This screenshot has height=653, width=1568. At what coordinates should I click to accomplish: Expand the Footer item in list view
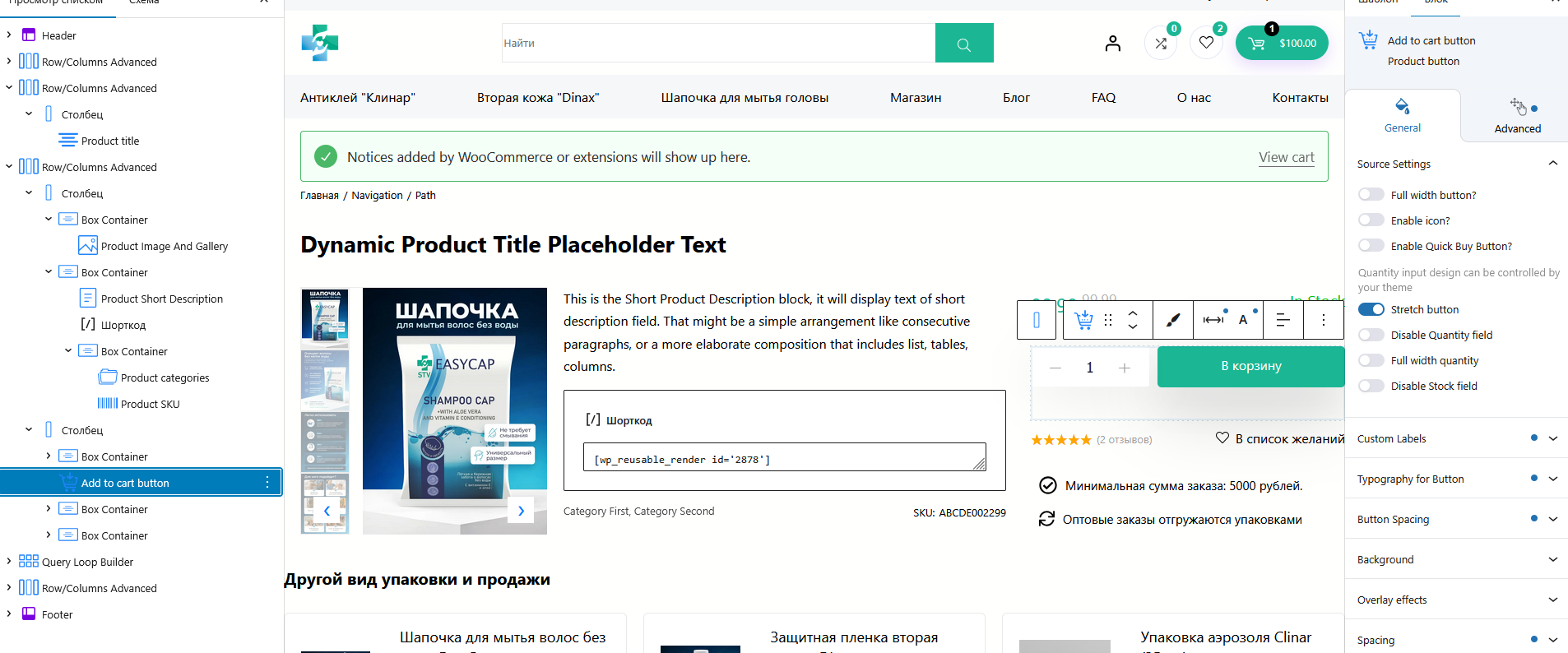[x=9, y=614]
